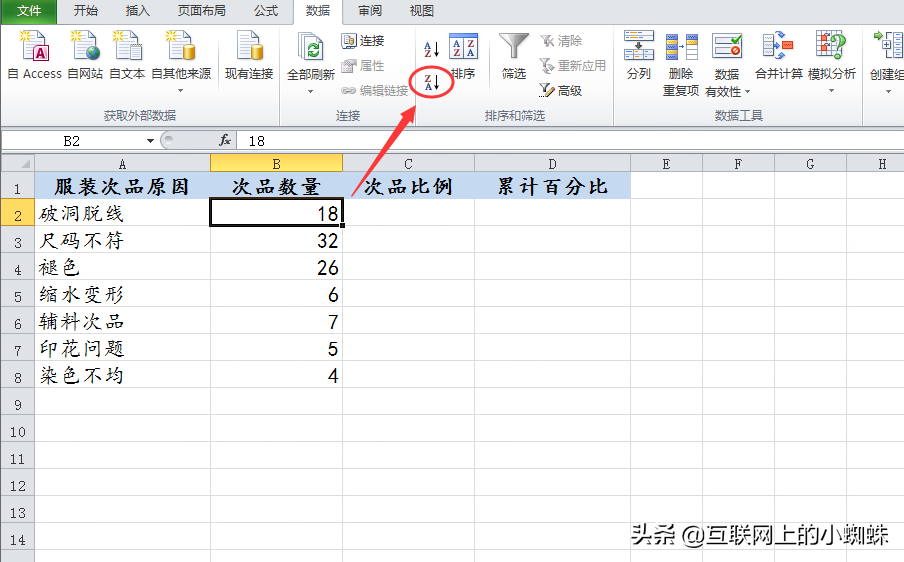Image resolution: width=904 pixels, height=562 pixels.
Task: Open 连接 connections button
Action: pos(363,40)
